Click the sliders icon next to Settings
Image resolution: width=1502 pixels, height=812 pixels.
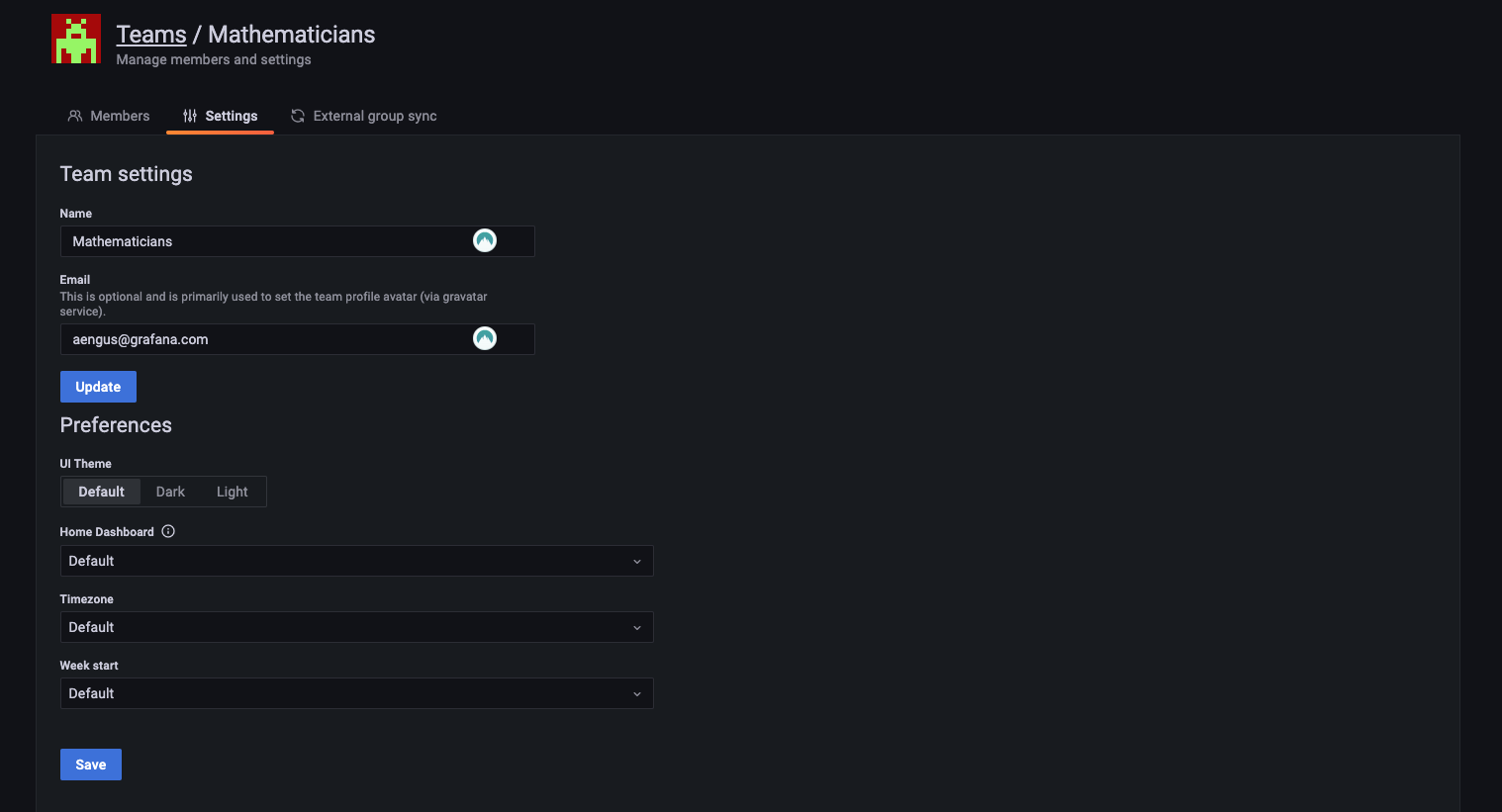coord(188,116)
